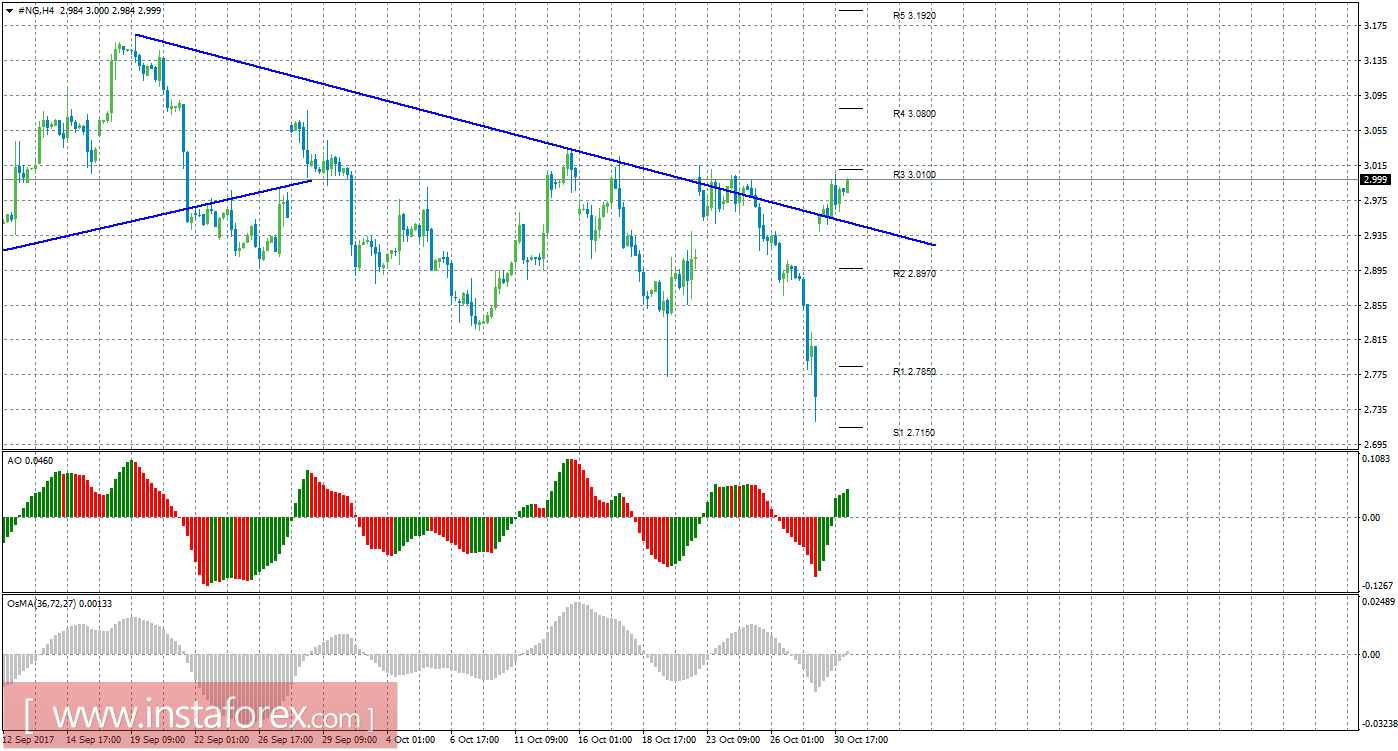The height and width of the screenshot is (751, 1398).
Task: Click the 18 Oct 17:00 time label
Action: tap(670, 741)
